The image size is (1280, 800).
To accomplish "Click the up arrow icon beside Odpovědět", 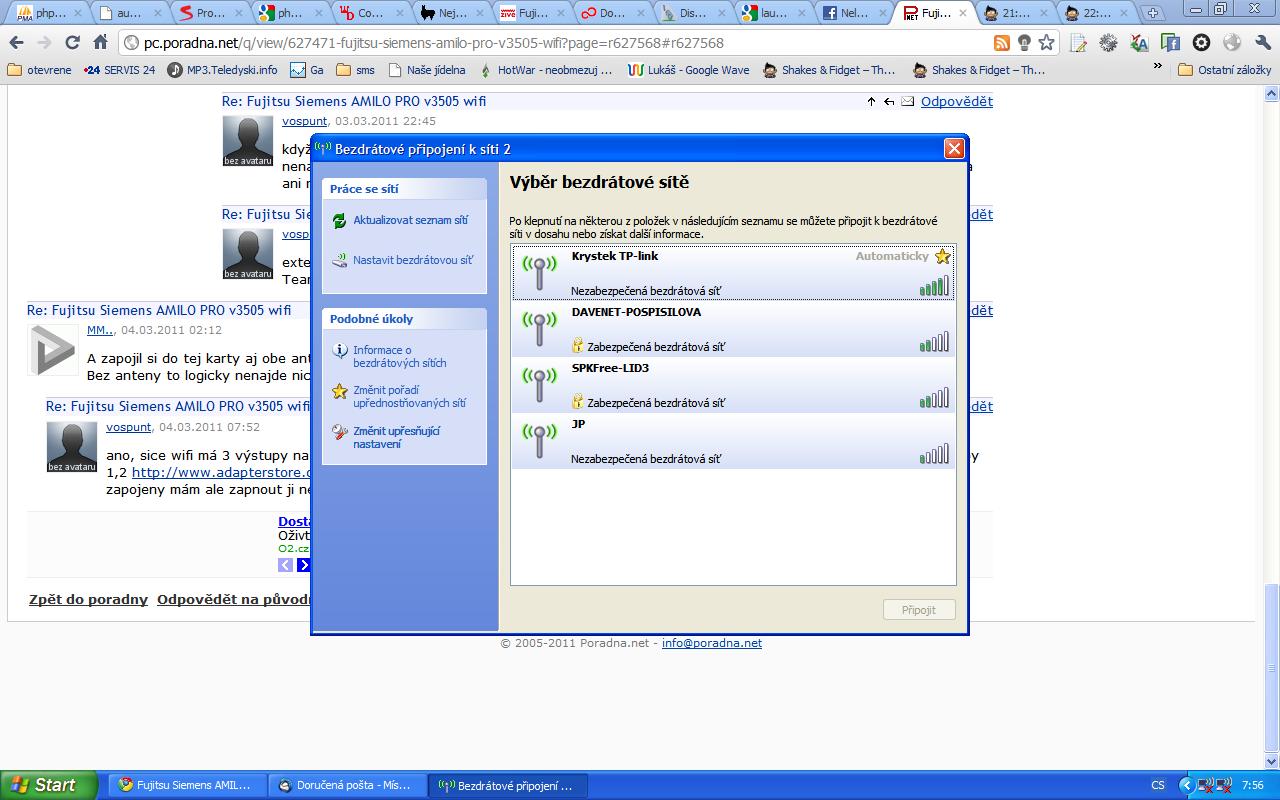I will pos(871,102).
